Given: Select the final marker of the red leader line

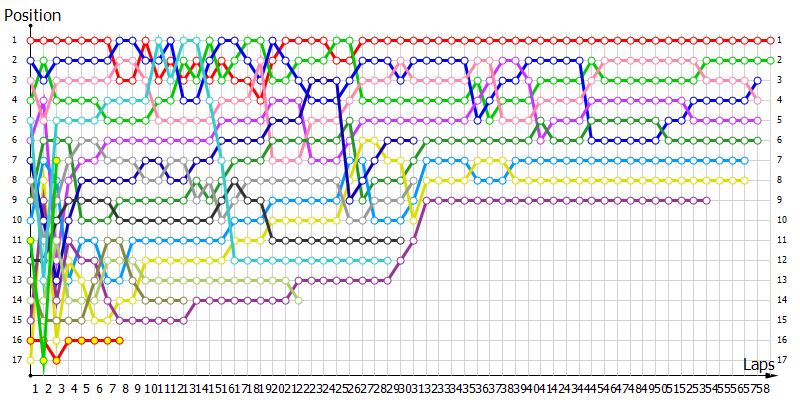Looking at the screenshot, I should (771, 40).
